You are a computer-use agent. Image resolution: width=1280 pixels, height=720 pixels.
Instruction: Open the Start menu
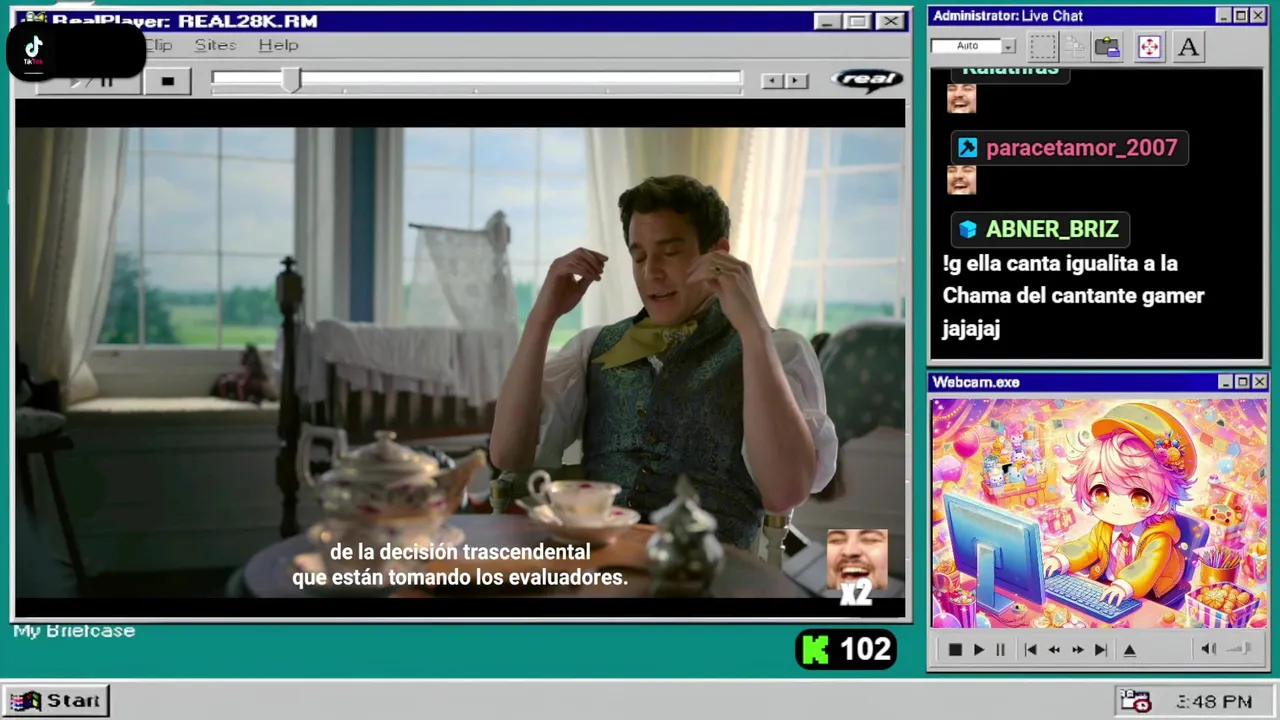56,700
